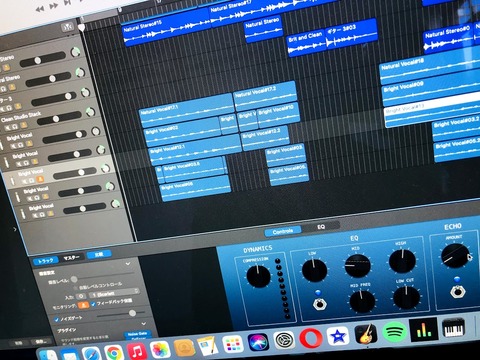Click microphone icon of the highlighted Bright Vocal track
This screenshot has width=480, height=360.
pos(12,180)
